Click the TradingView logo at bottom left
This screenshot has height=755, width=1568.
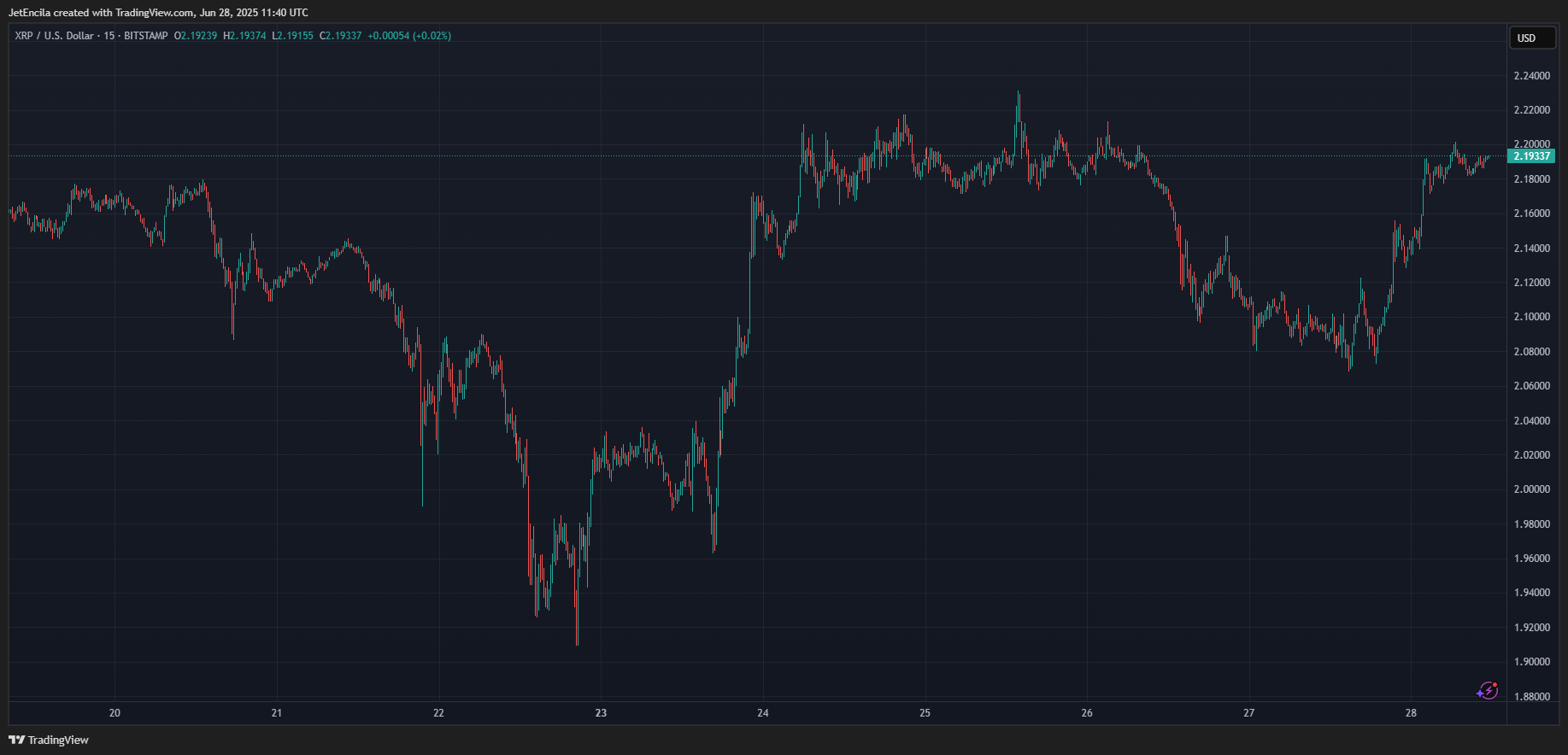[49, 740]
